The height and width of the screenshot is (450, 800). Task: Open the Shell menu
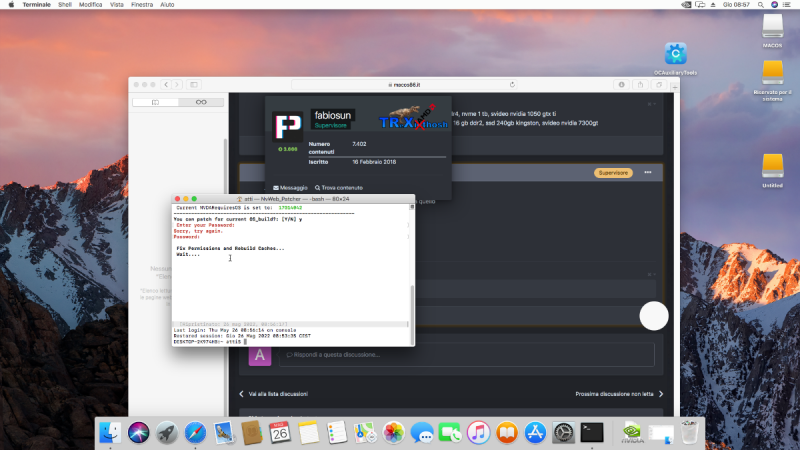(63, 5)
